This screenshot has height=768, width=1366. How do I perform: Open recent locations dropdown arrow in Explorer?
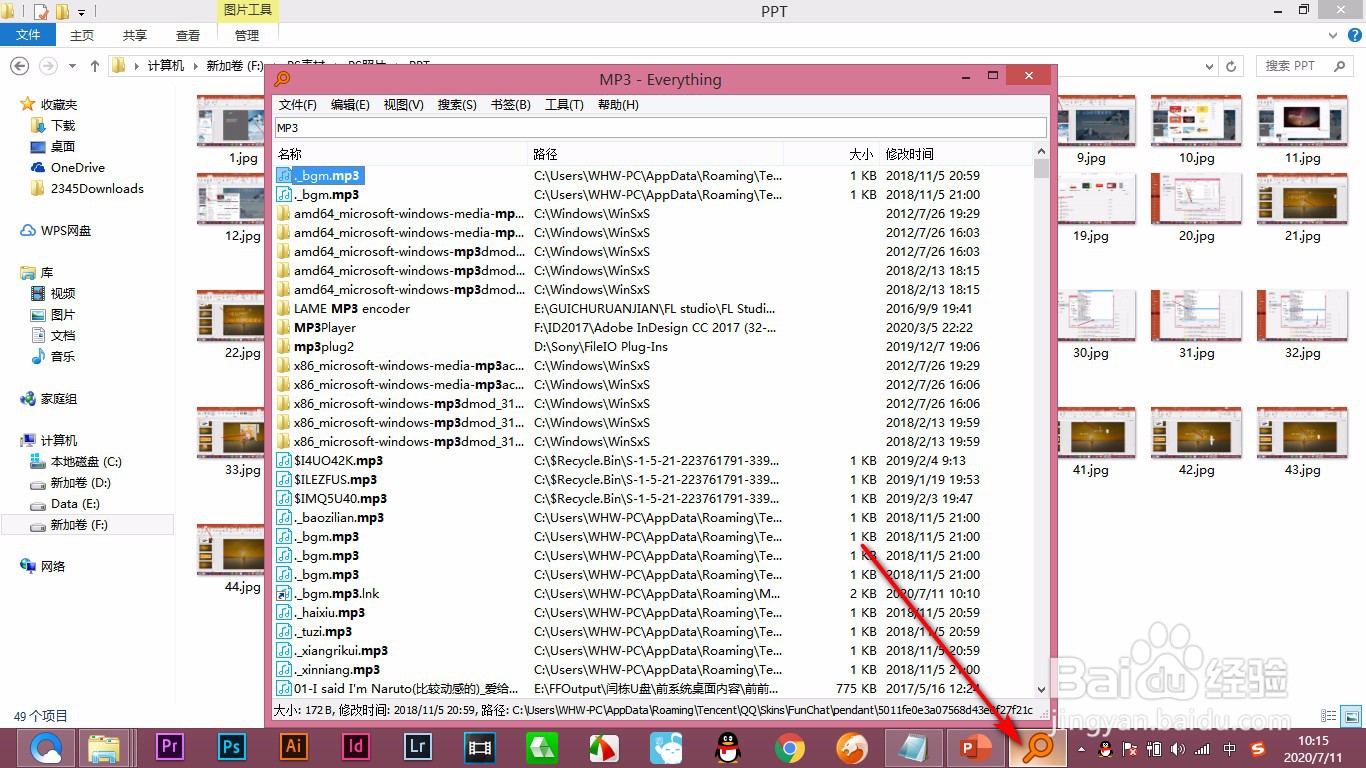pos(73,66)
